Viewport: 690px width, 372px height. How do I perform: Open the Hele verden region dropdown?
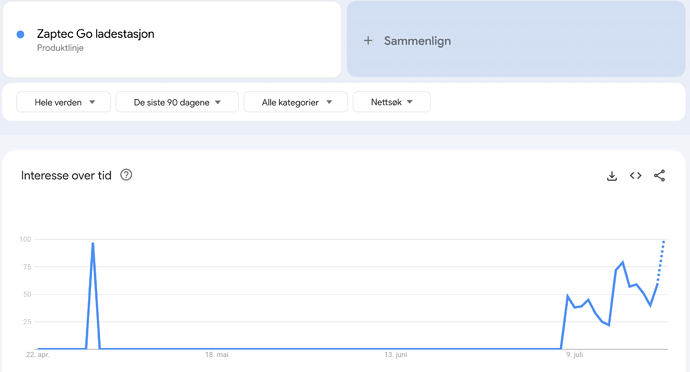pos(63,102)
